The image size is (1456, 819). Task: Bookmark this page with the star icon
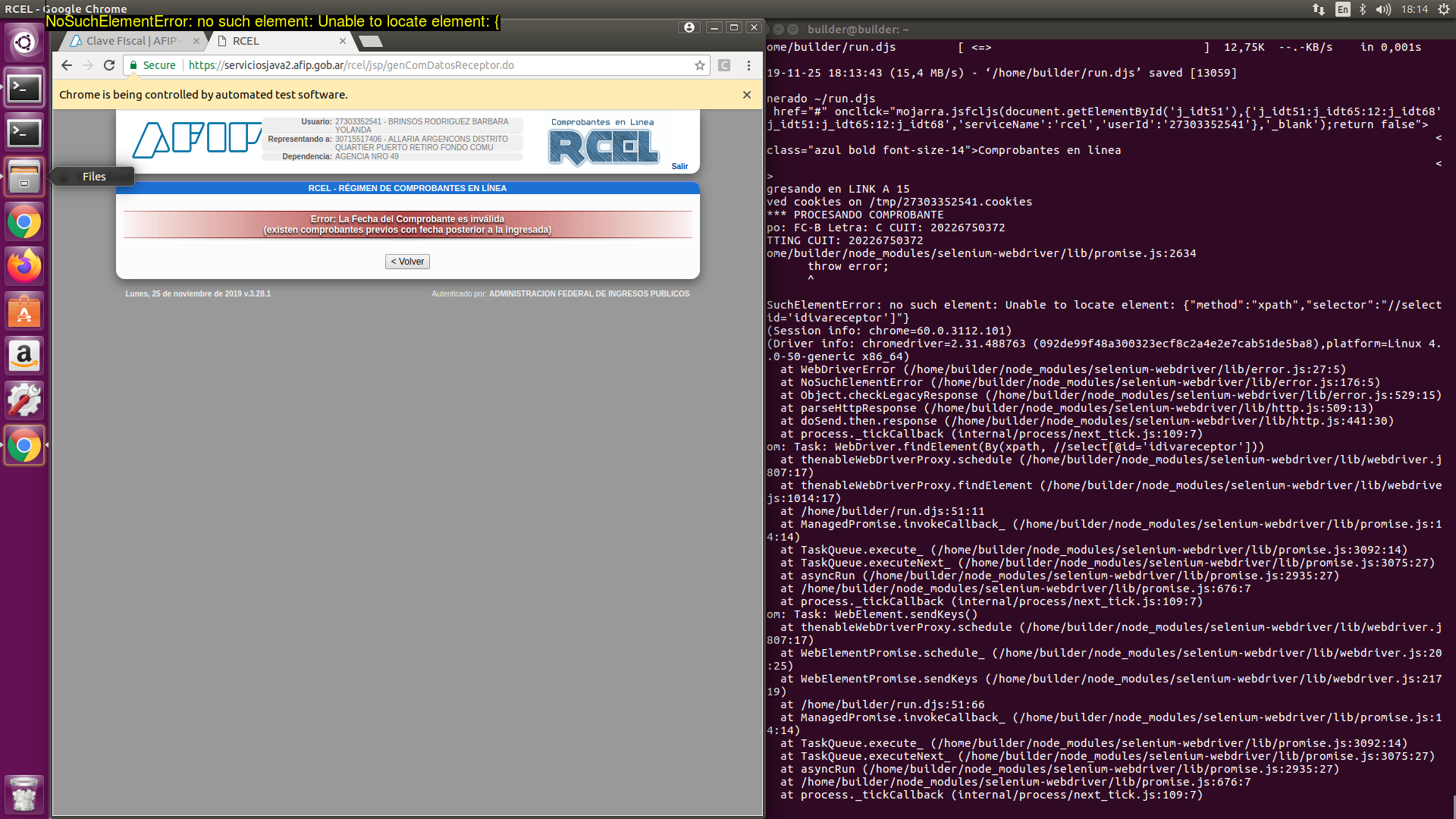pyautogui.click(x=700, y=65)
